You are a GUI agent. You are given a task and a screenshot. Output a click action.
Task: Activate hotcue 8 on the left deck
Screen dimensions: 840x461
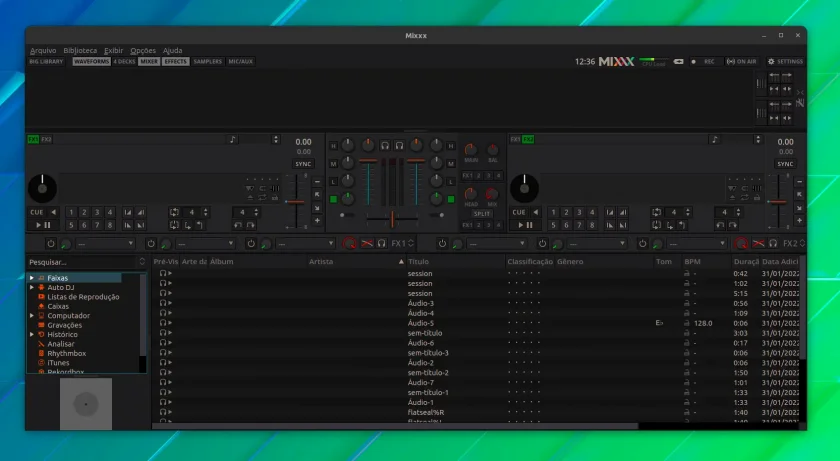pyautogui.click(x=110, y=225)
